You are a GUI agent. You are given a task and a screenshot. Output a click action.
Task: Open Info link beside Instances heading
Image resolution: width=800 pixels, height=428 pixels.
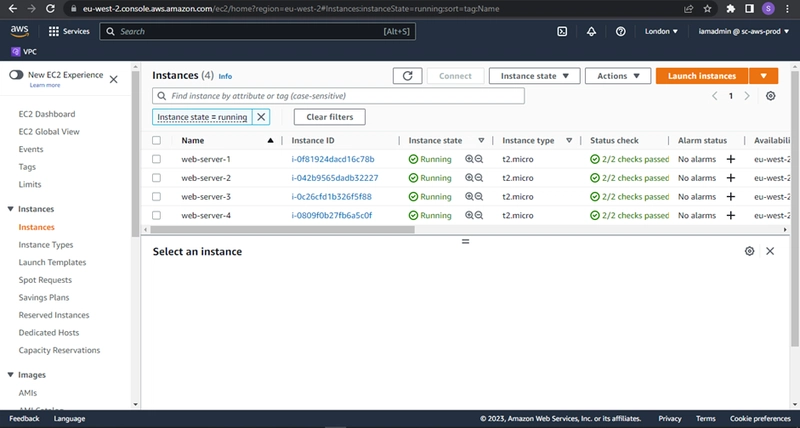(x=225, y=77)
